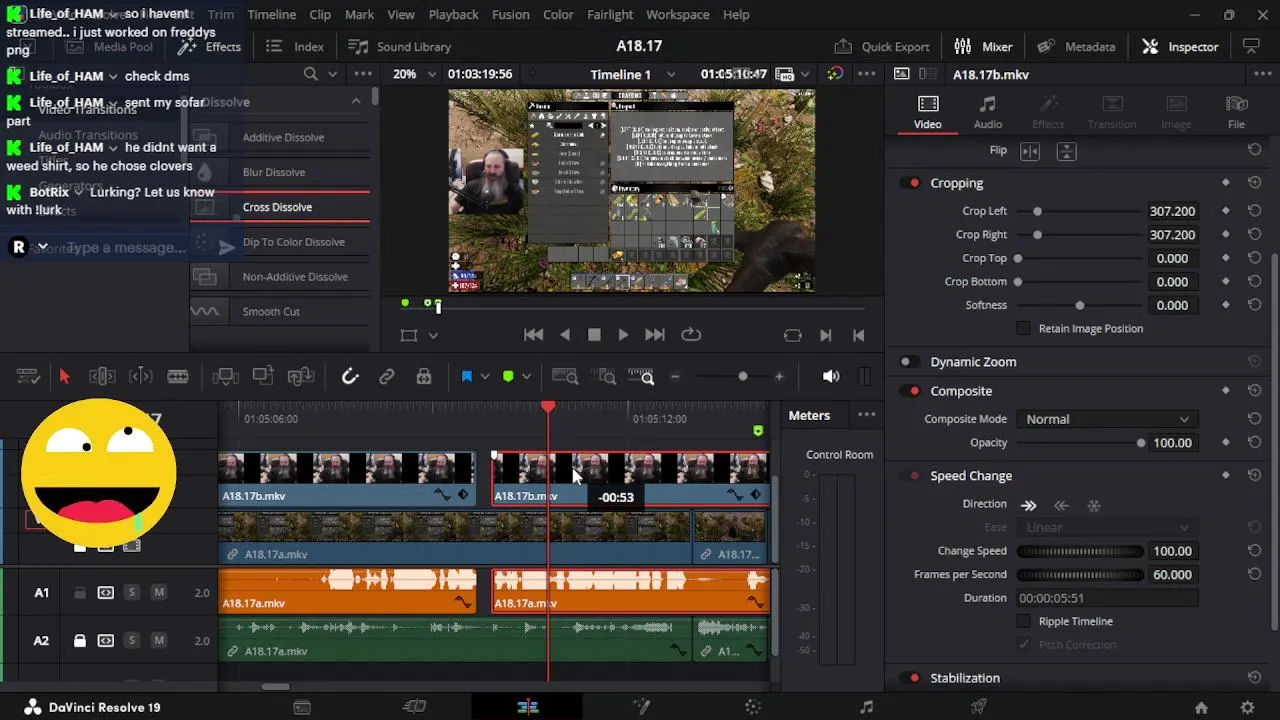Click the timeline zoom-out minus icon
The image size is (1280, 720).
pos(675,376)
